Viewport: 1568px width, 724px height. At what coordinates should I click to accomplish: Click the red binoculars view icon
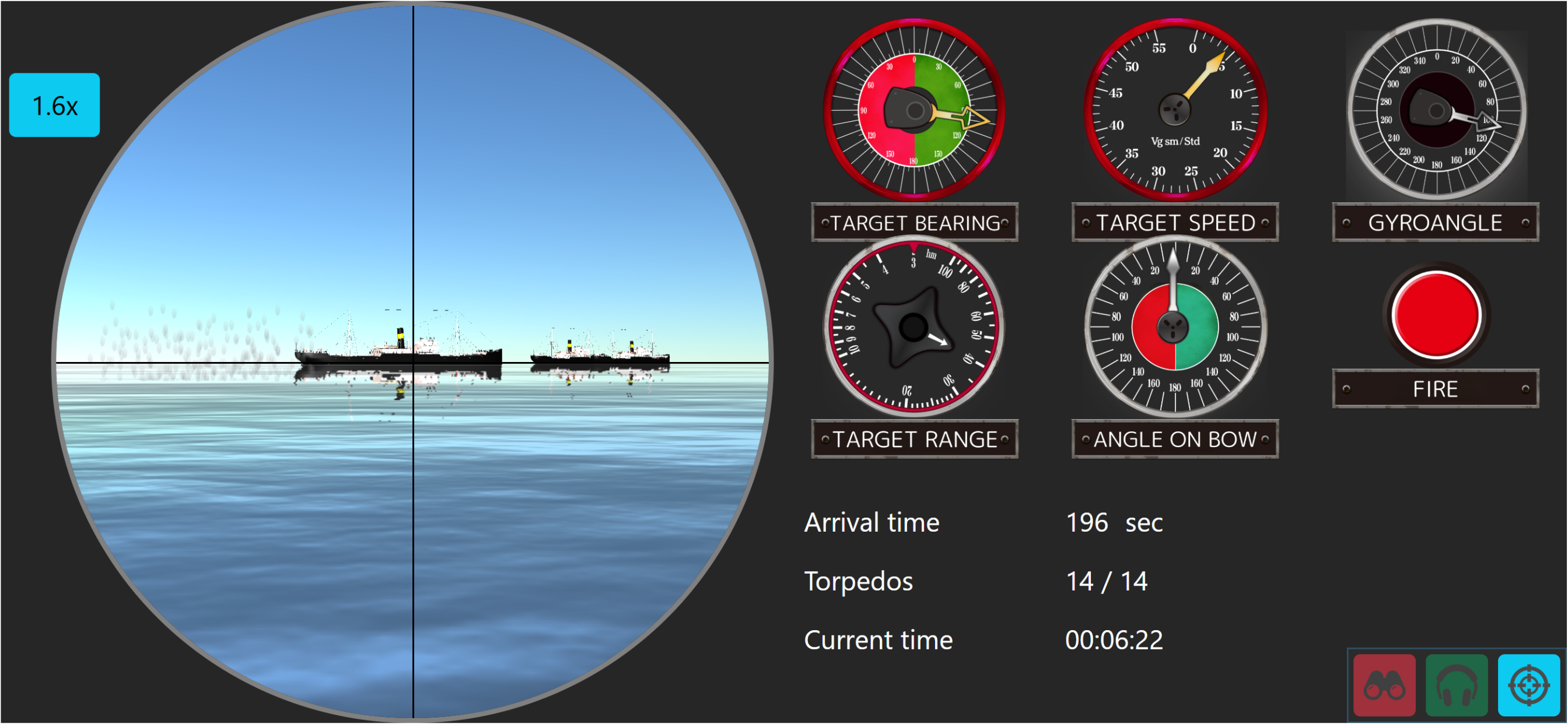click(1384, 686)
